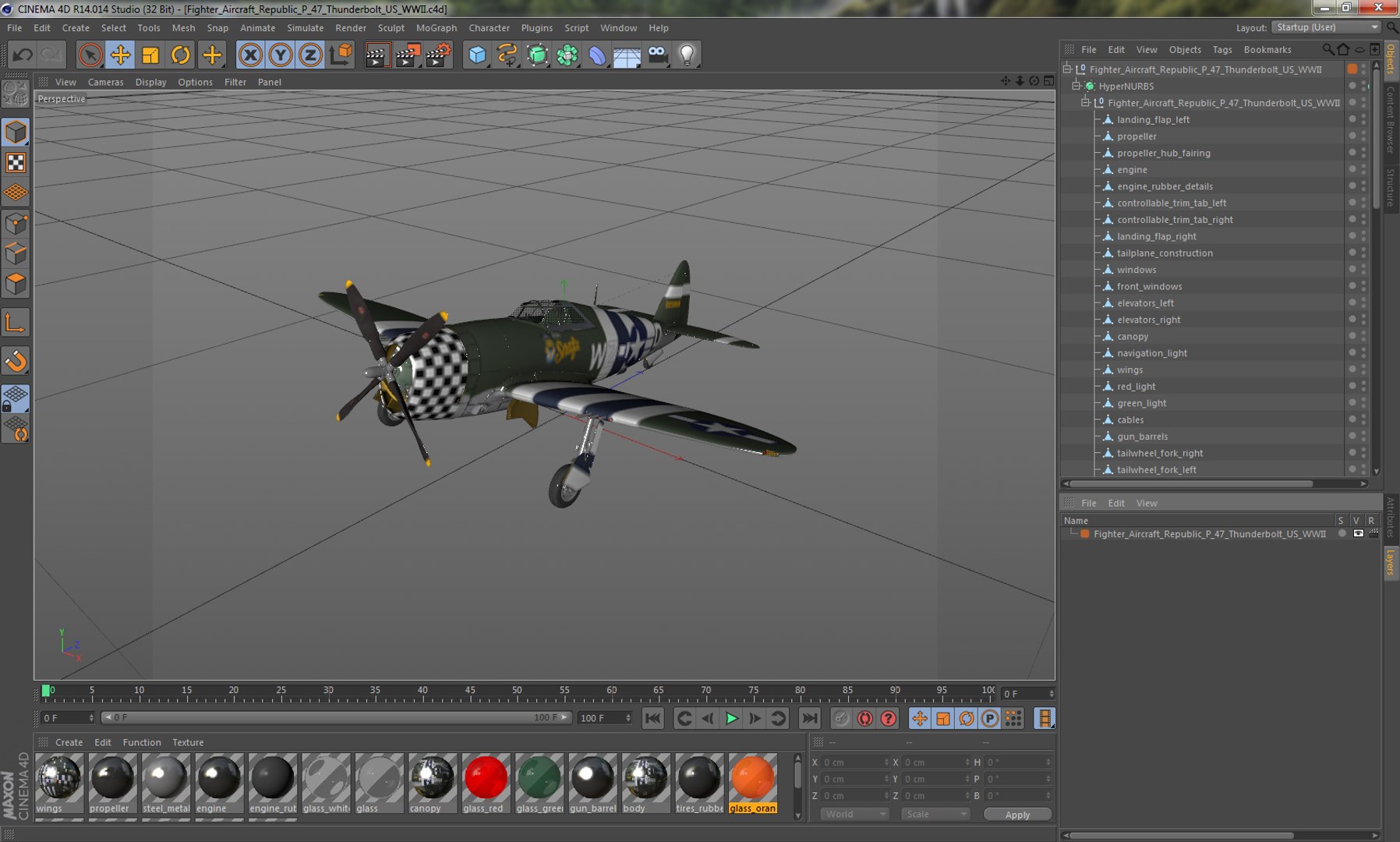Collapse the top Fighter_Aircraft root object
The height and width of the screenshot is (842, 1400).
[x=1068, y=69]
